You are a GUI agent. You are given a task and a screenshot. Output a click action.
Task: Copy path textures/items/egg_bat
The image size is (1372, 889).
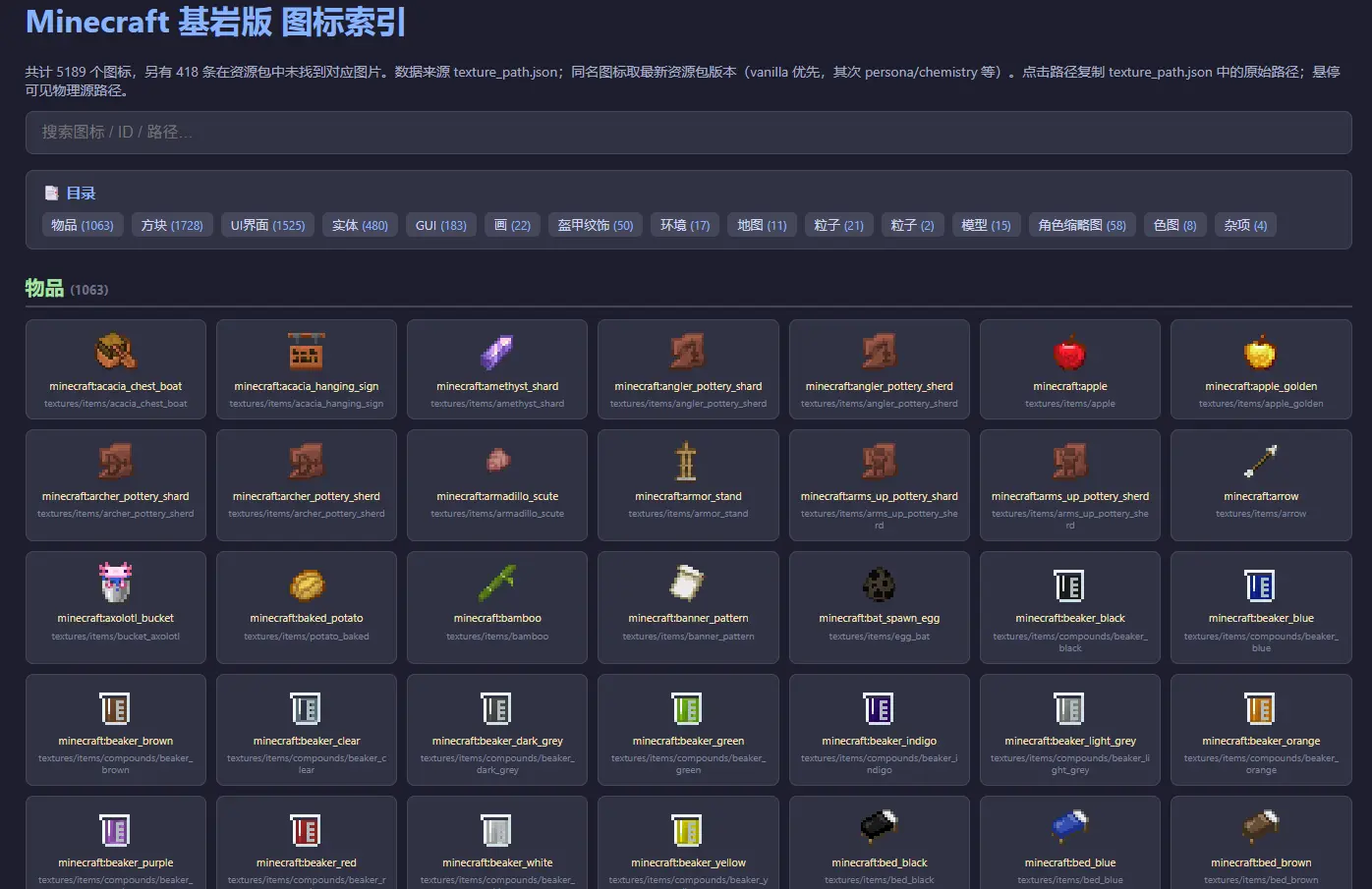tap(880, 637)
